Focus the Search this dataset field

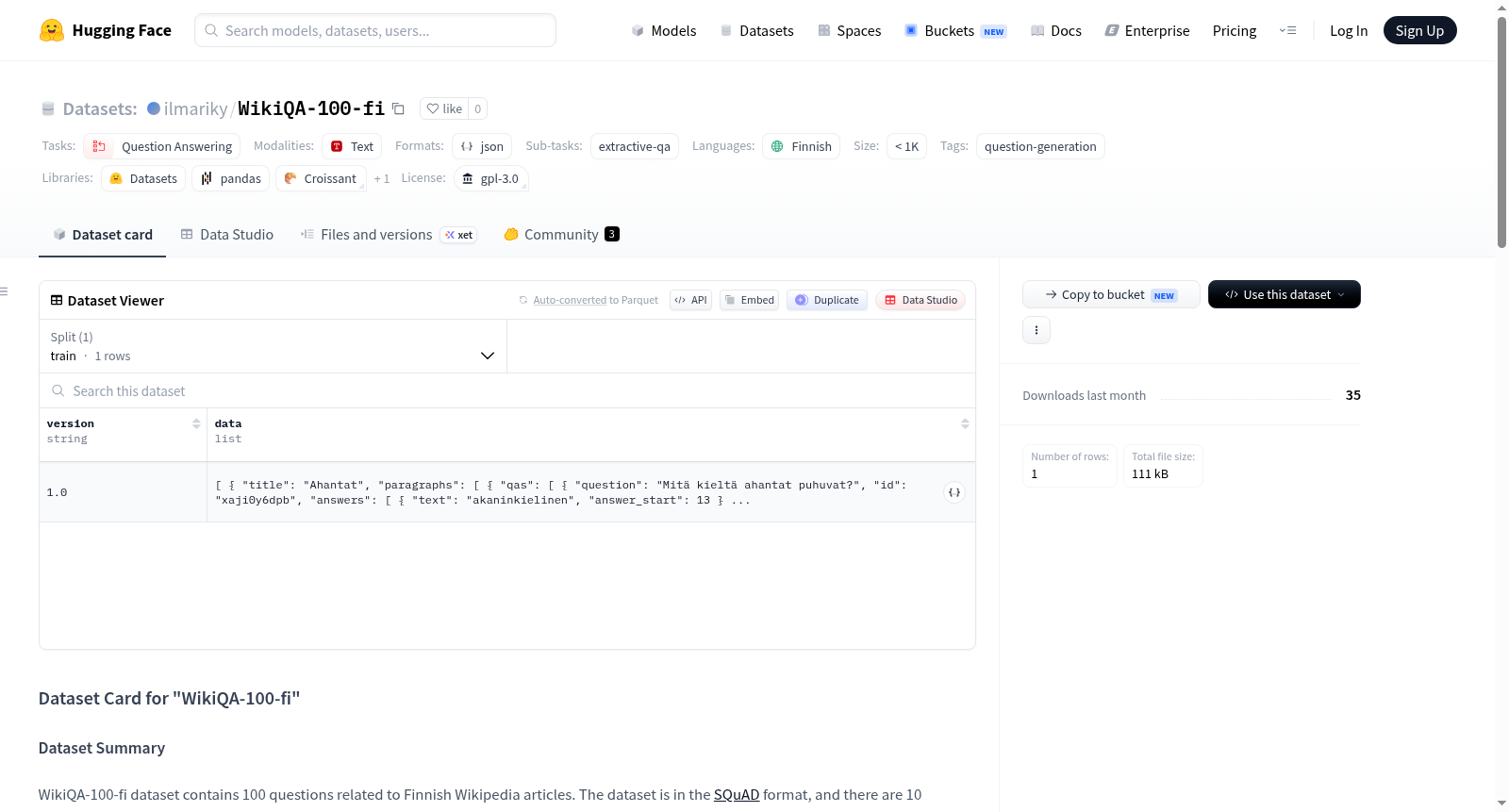coord(507,390)
